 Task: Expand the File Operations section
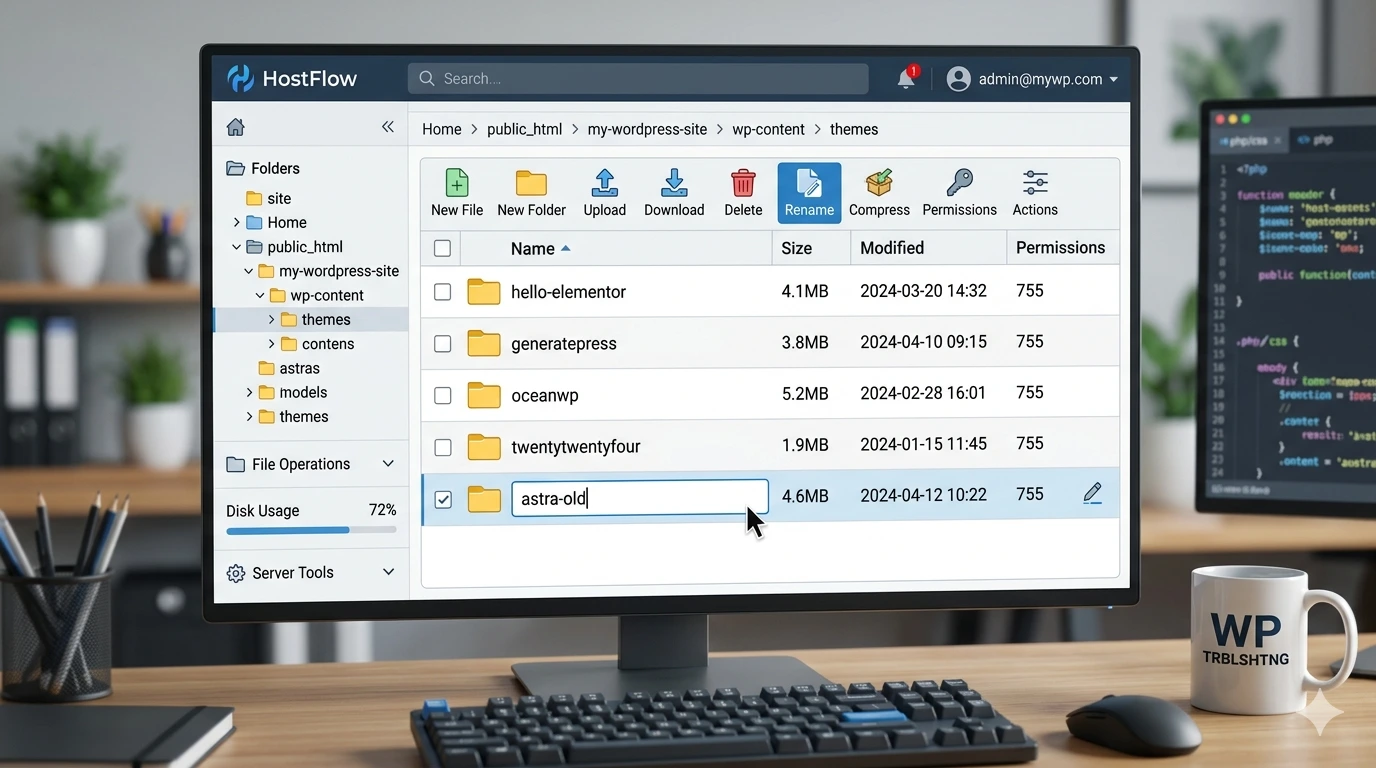[x=388, y=464]
